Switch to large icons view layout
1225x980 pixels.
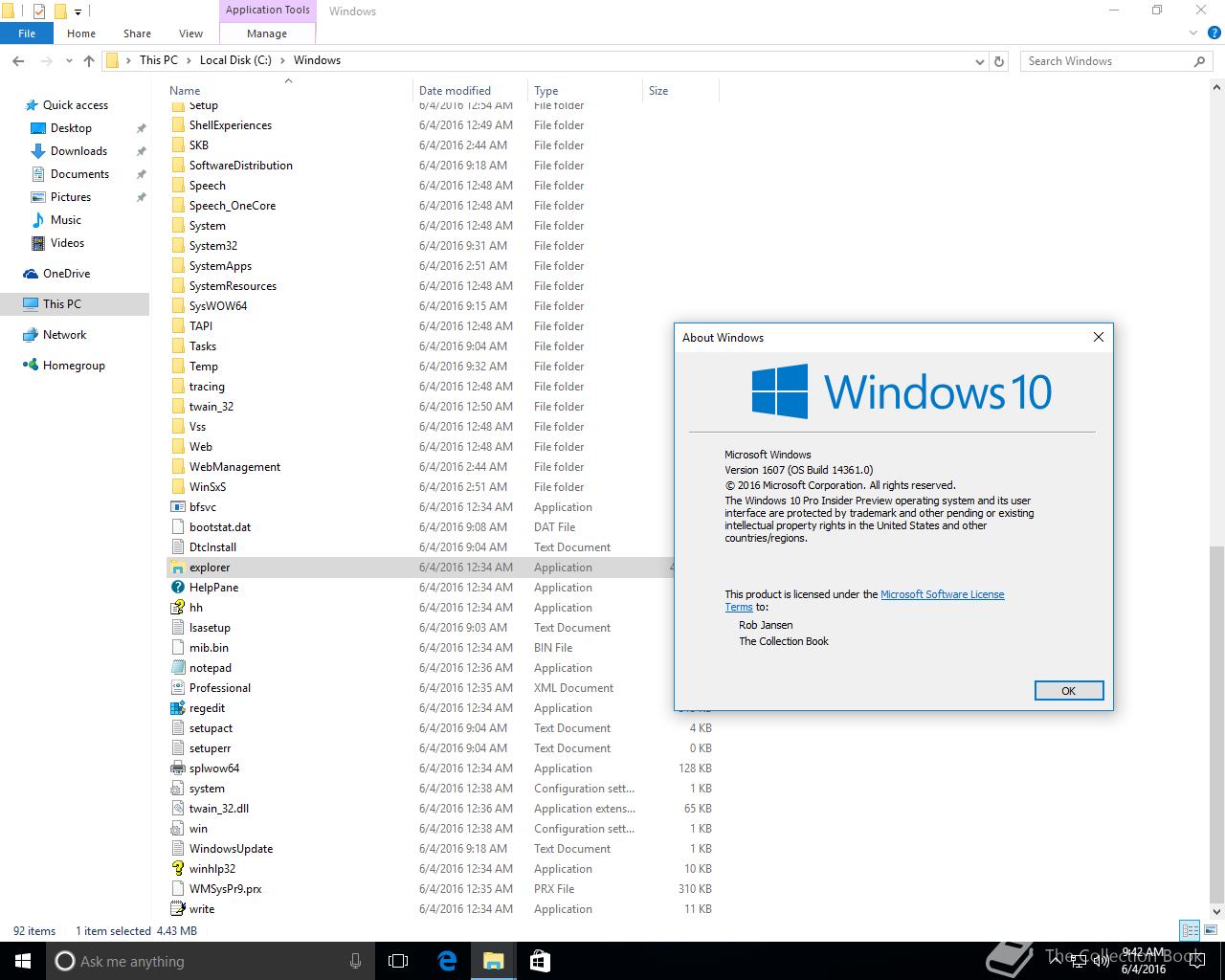coord(1210,930)
